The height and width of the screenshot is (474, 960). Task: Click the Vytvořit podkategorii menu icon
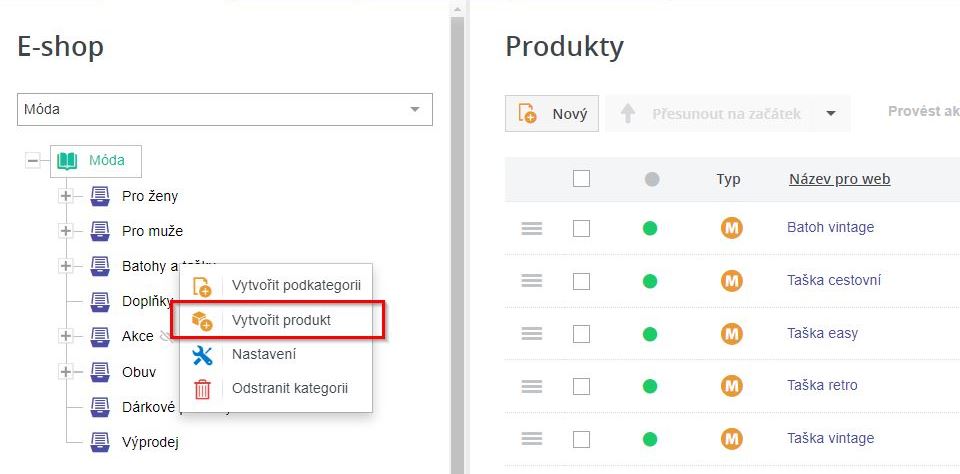202,286
